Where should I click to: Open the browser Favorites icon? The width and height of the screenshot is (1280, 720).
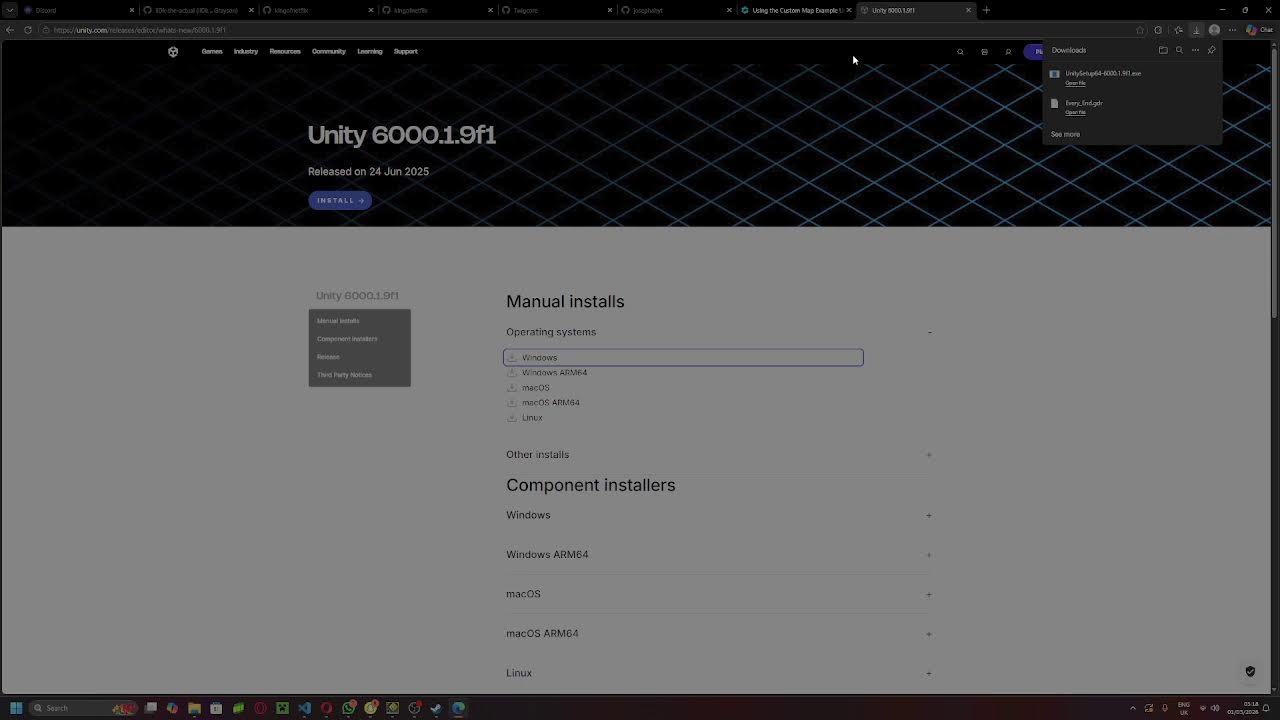1178,30
